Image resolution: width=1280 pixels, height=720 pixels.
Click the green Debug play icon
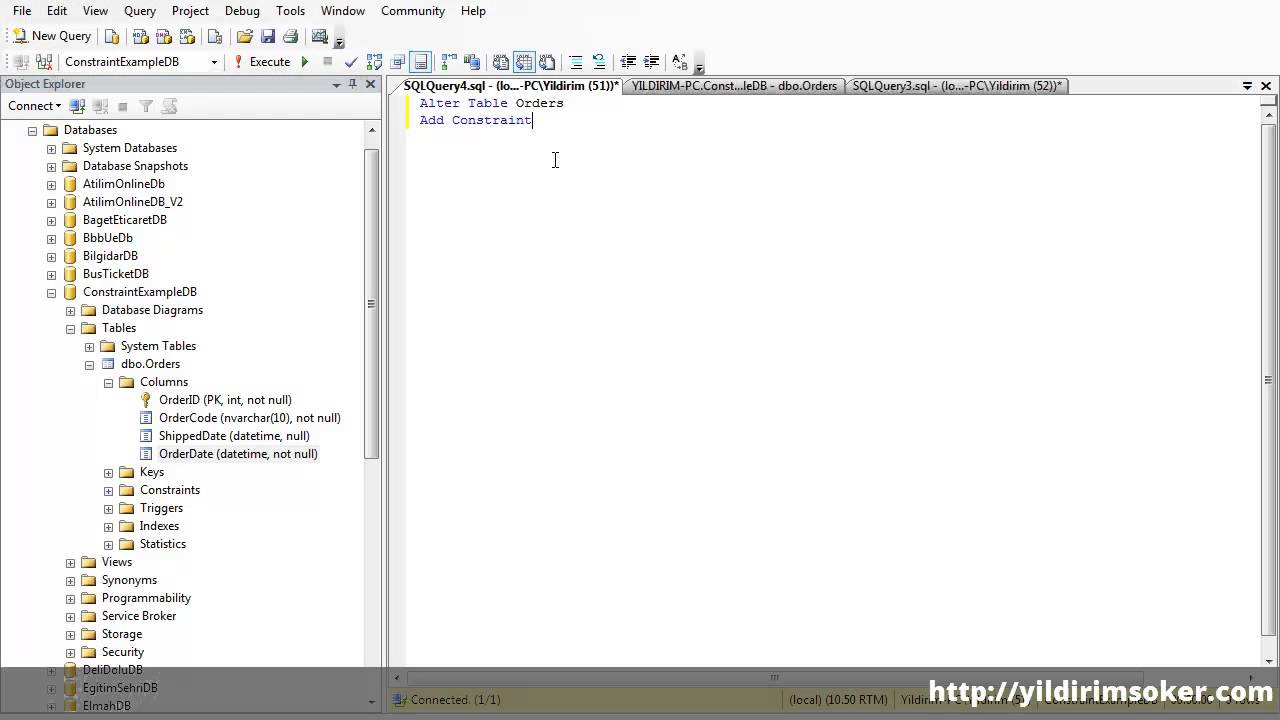[x=305, y=62]
